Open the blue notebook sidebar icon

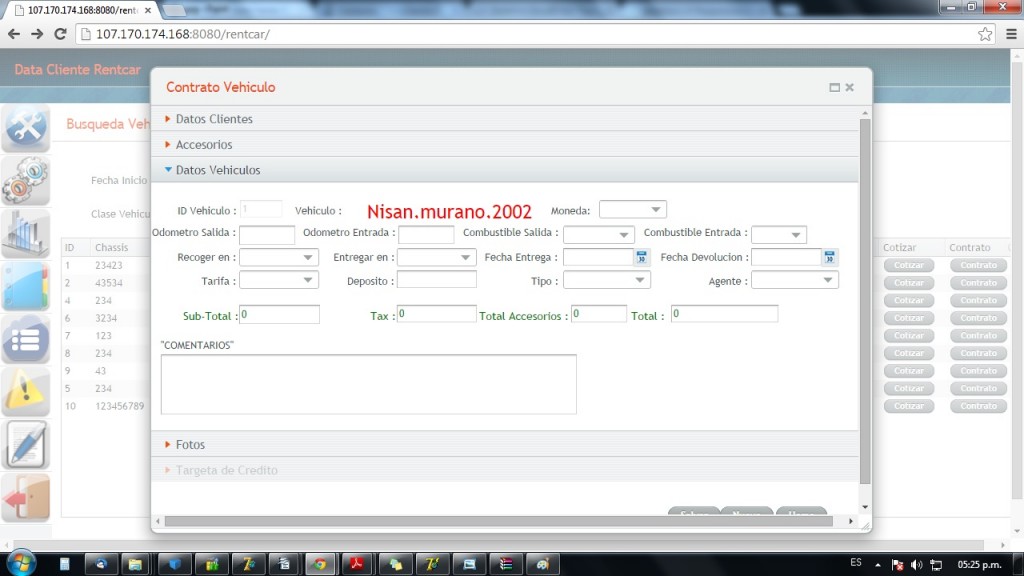[x=26, y=287]
